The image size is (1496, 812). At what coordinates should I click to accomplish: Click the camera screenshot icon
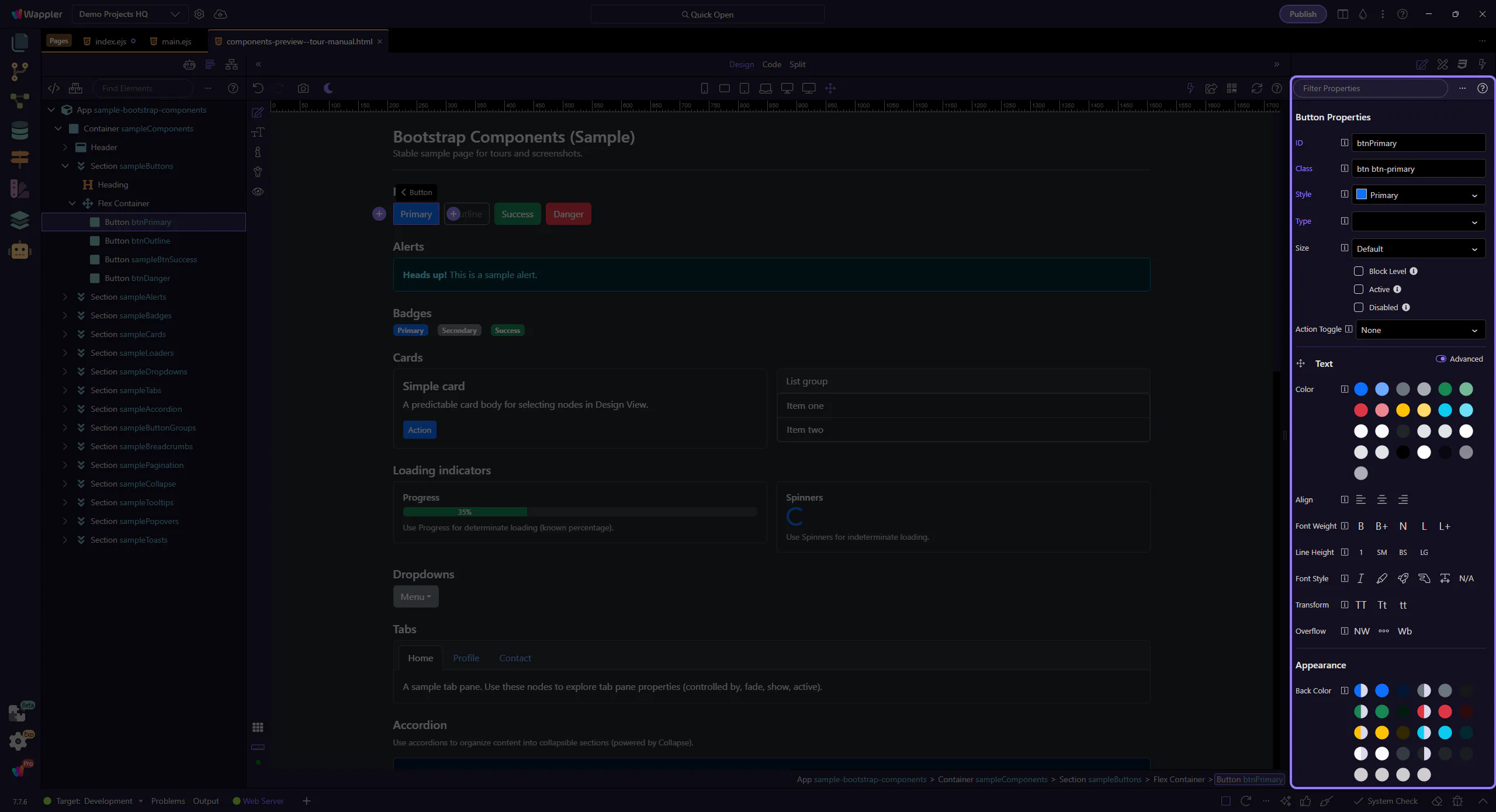click(x=303, y=88)
